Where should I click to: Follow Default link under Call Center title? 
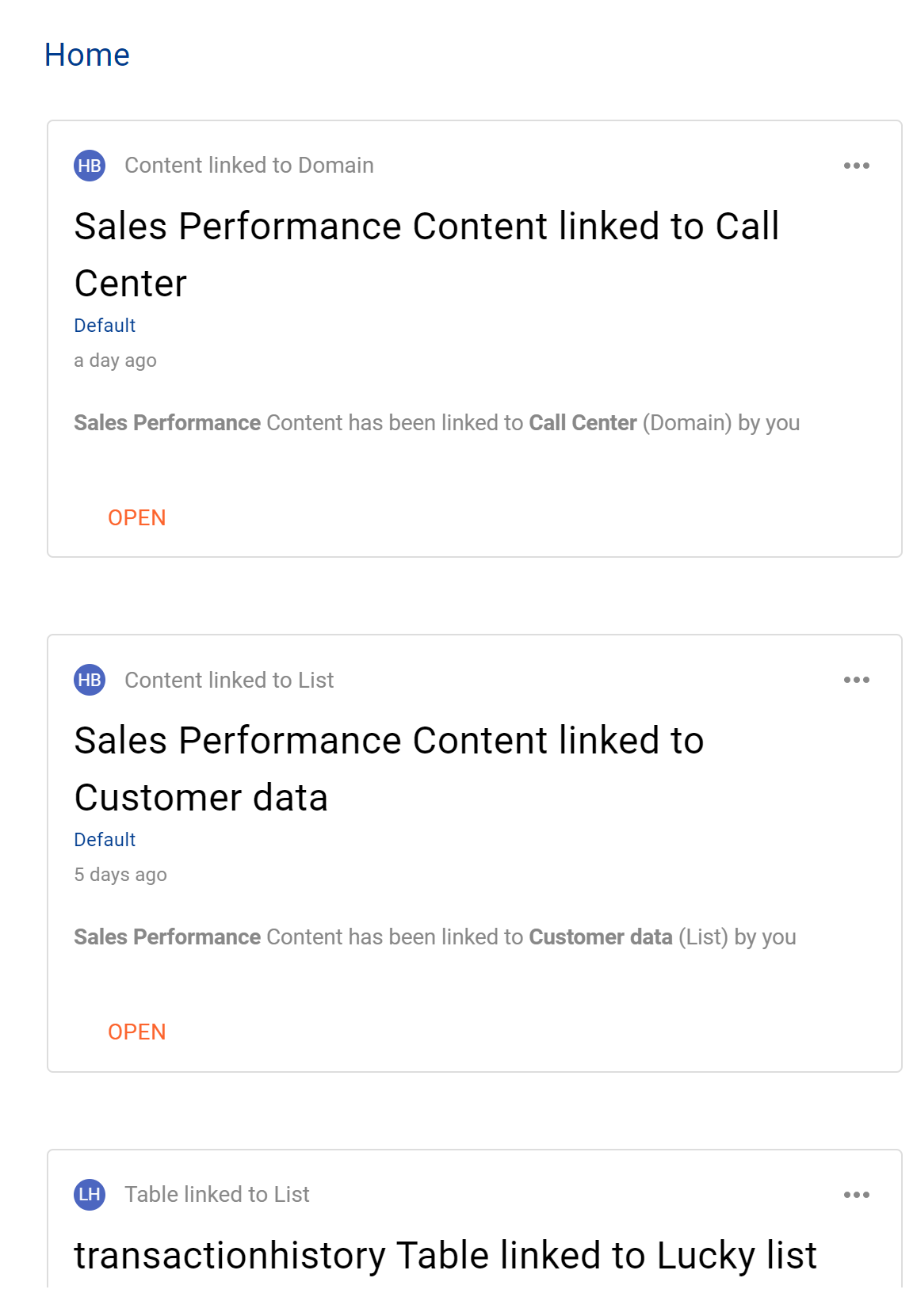(x=105, y=326)
